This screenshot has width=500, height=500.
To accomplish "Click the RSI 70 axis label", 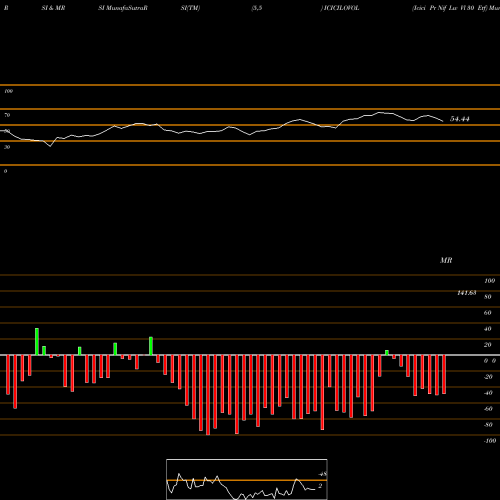I will [7, 115].
